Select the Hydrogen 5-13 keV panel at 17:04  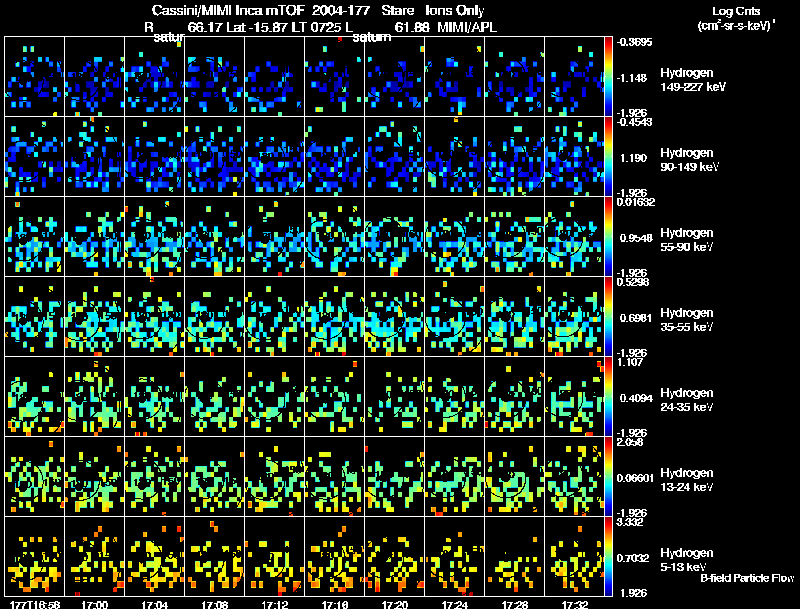pyautogui.click(x=155, y=556)
